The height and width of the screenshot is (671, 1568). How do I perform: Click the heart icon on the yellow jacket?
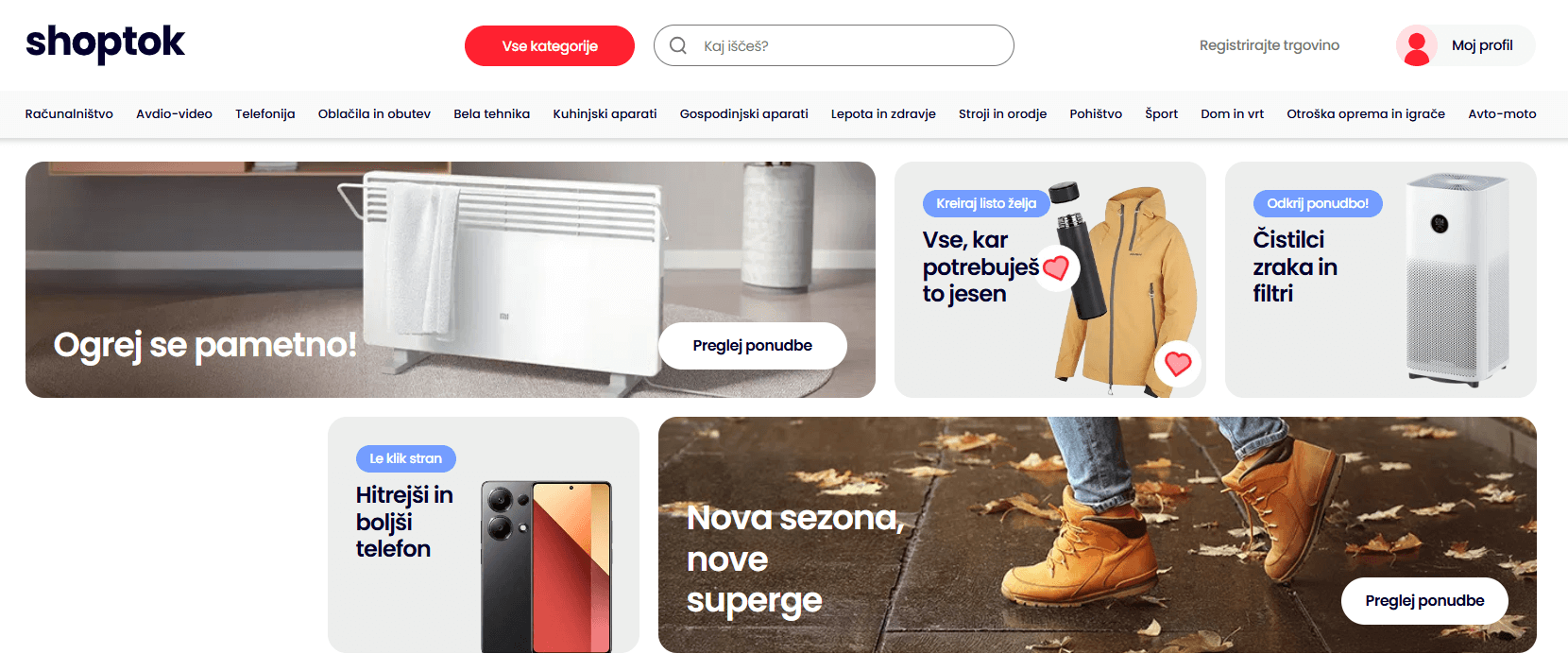click(x=1178, y=363)
